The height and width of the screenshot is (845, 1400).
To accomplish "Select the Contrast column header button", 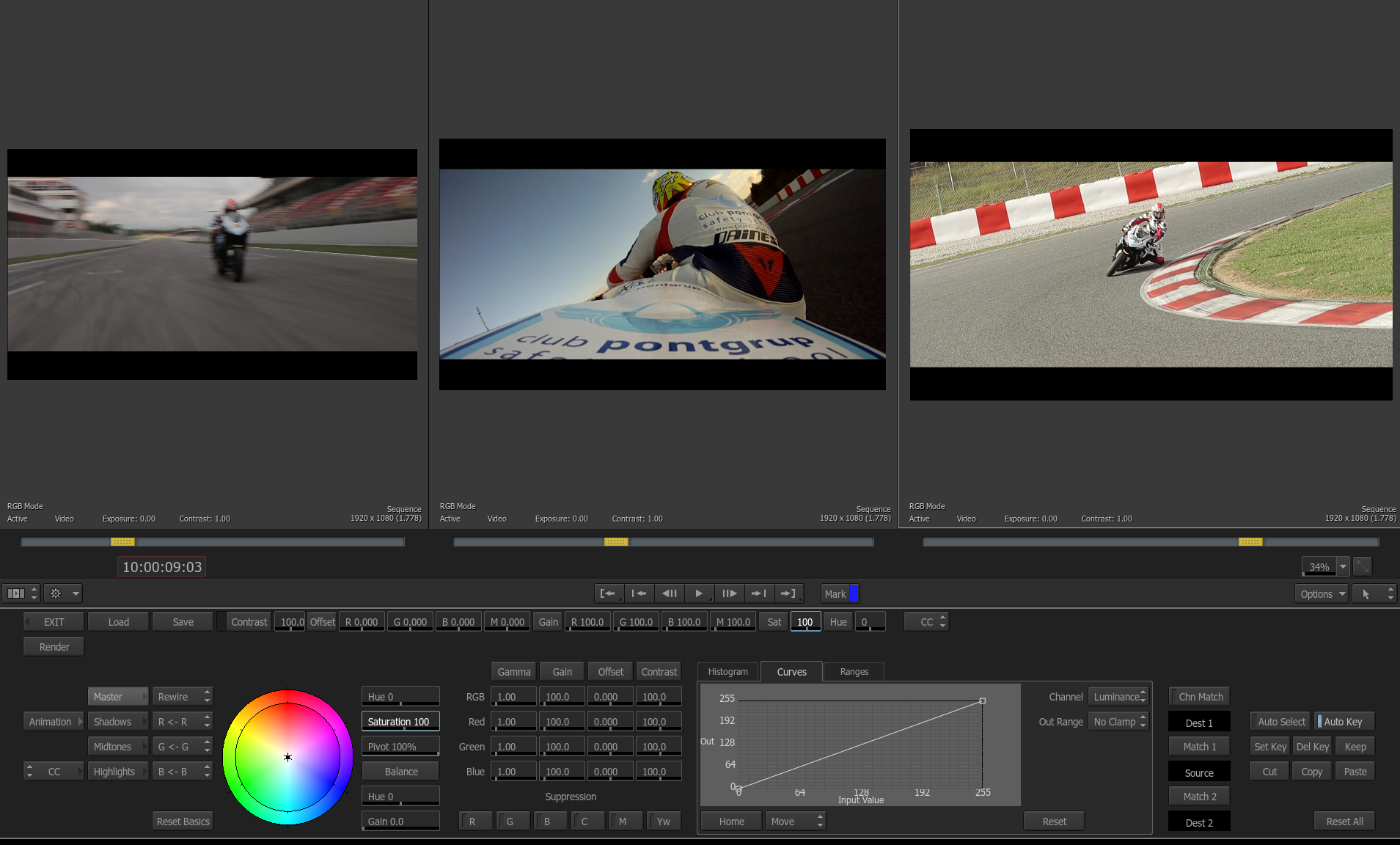I will pos(659,672).
